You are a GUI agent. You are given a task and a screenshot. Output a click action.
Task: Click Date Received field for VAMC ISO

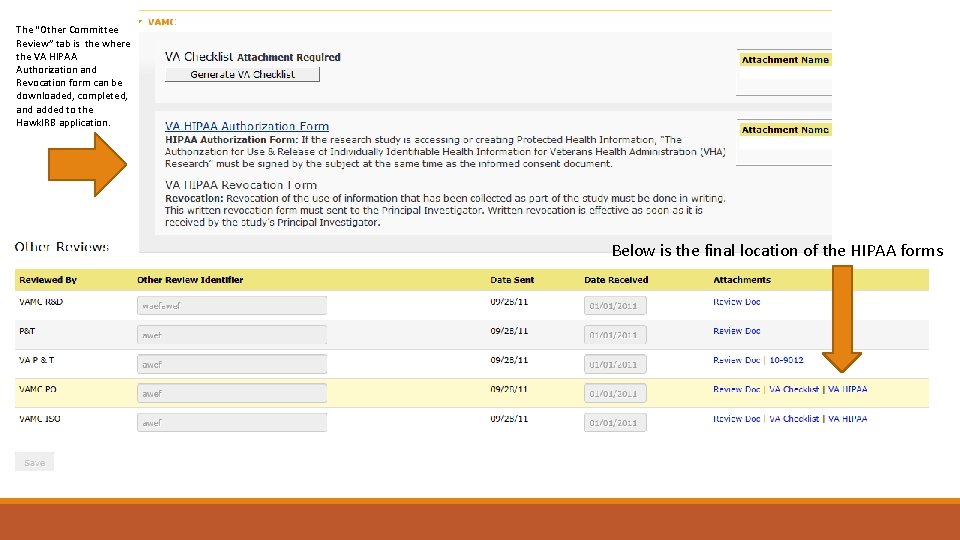(x=615, y=422)
